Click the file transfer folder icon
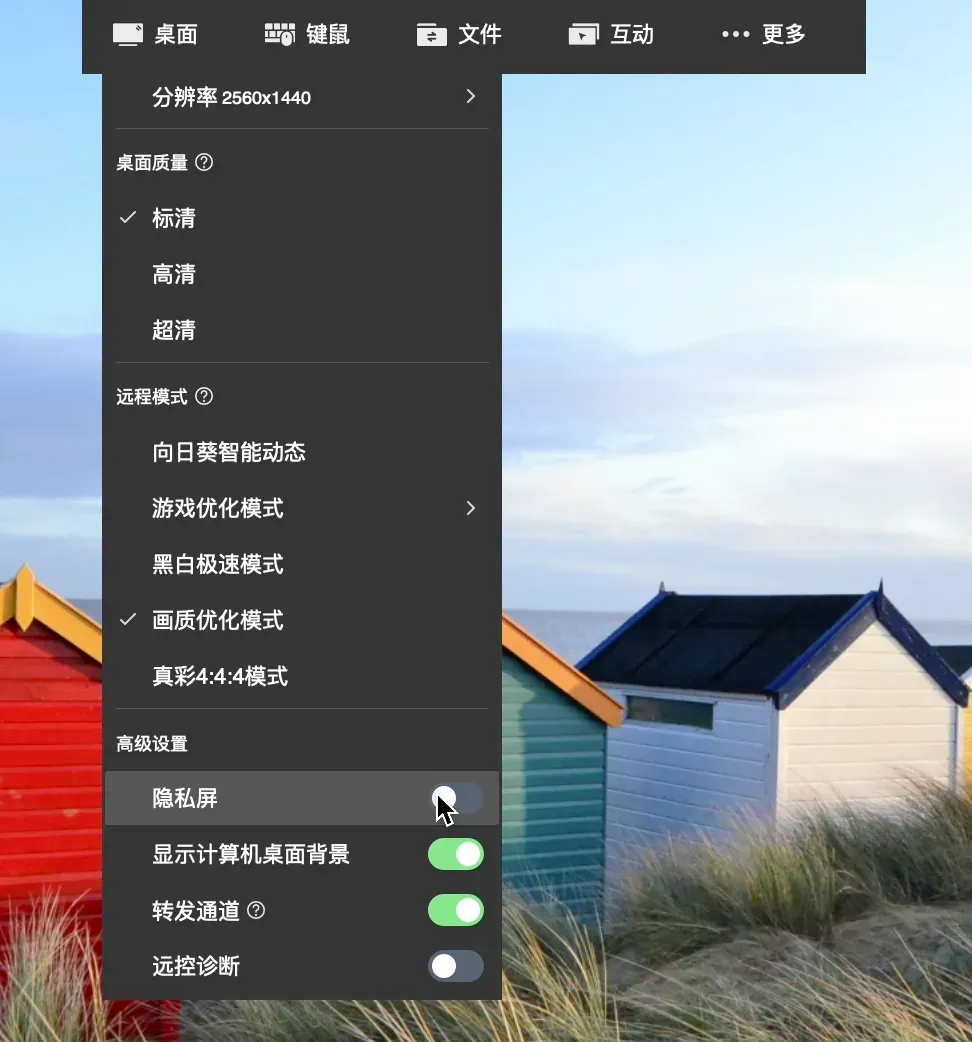Image resolution: width=972 pixels, height=1042 pixels. [x=431, y=35]
